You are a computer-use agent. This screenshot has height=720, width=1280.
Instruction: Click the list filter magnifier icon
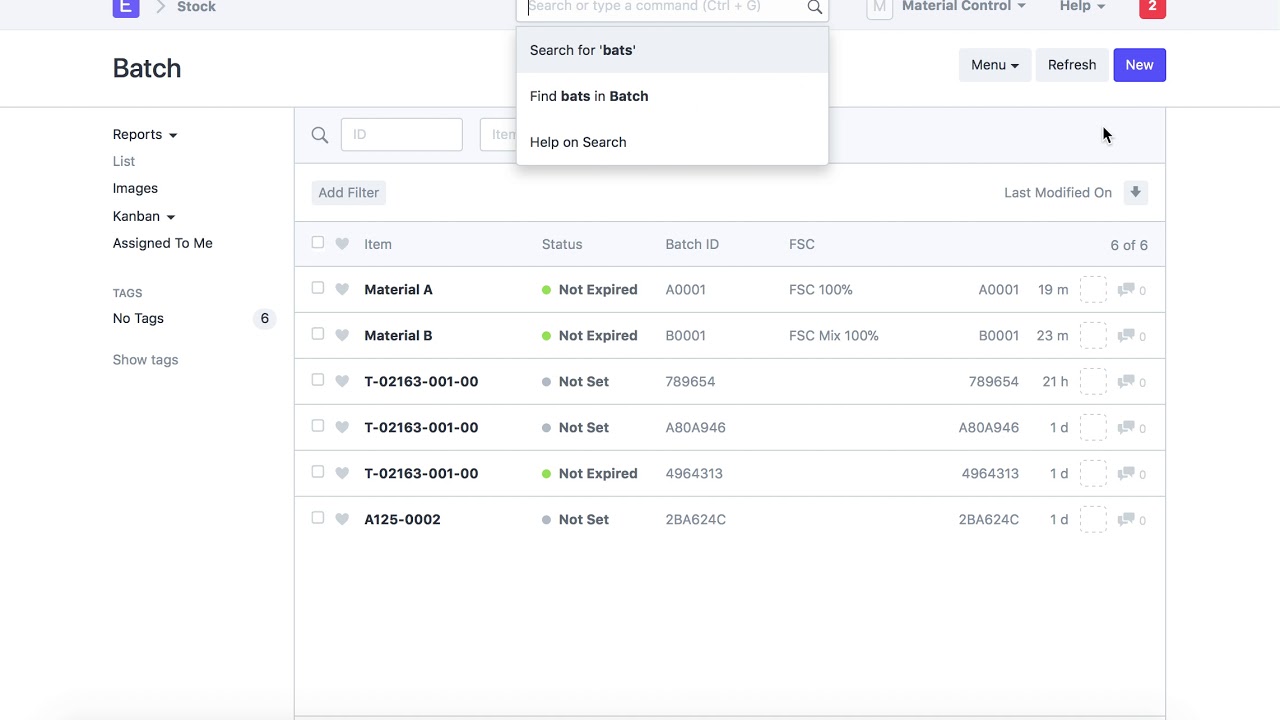320,135
